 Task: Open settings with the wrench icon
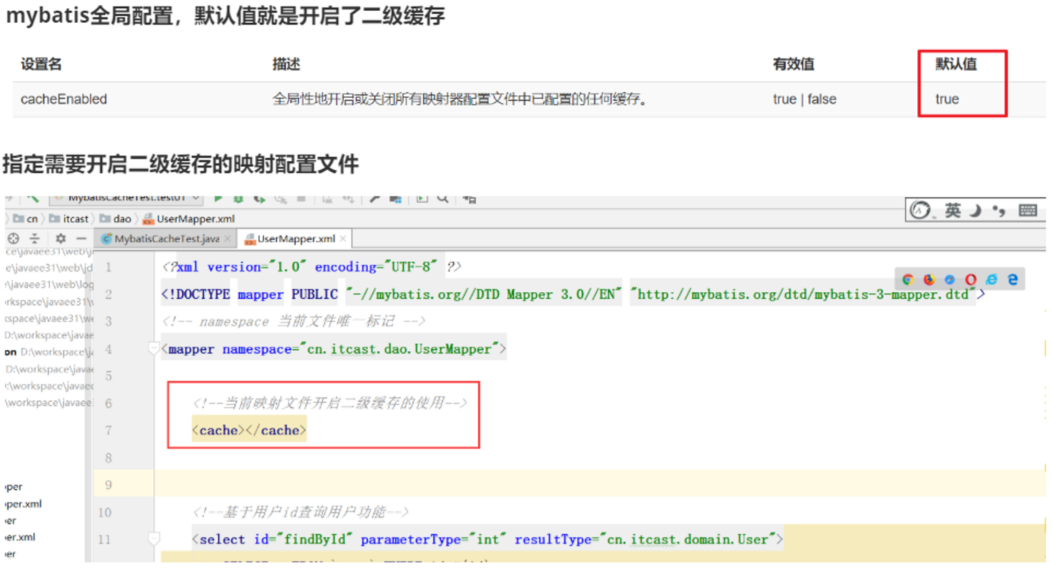coord(375,199)
